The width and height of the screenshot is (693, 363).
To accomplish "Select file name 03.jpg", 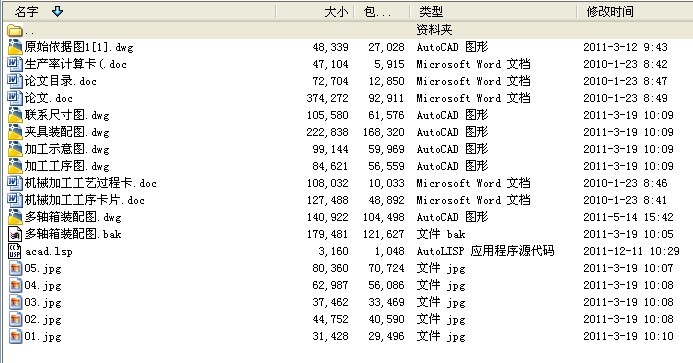I will (43, 302).
